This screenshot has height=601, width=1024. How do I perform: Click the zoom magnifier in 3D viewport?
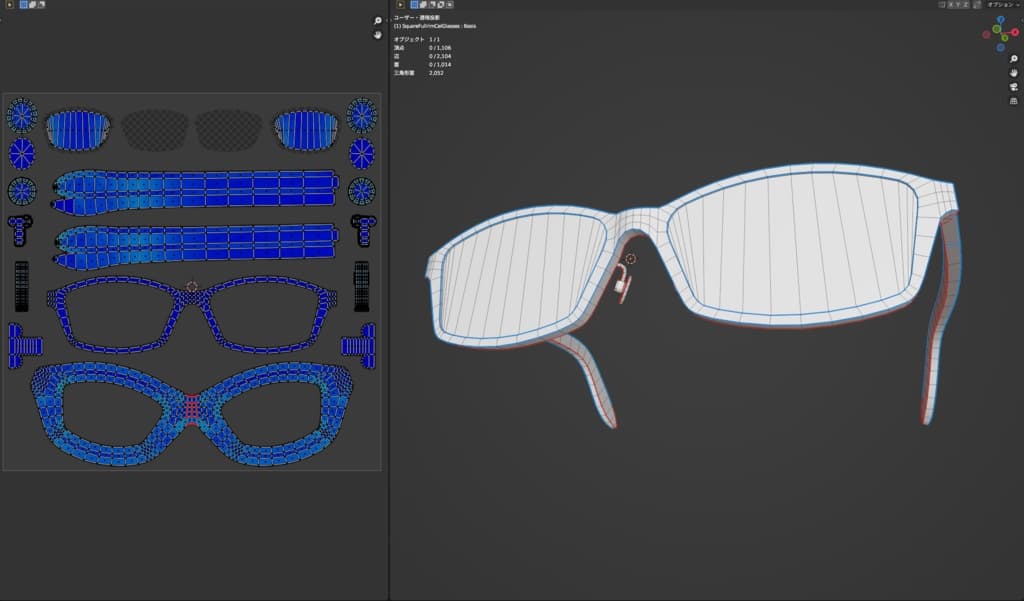pyautogui.click(x=1013, y=59)
